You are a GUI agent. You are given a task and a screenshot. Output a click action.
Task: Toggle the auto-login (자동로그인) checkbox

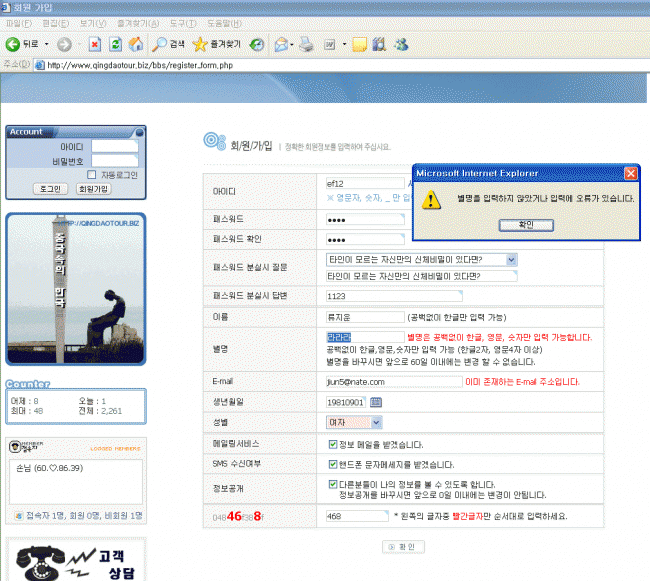tap(92, 174)
